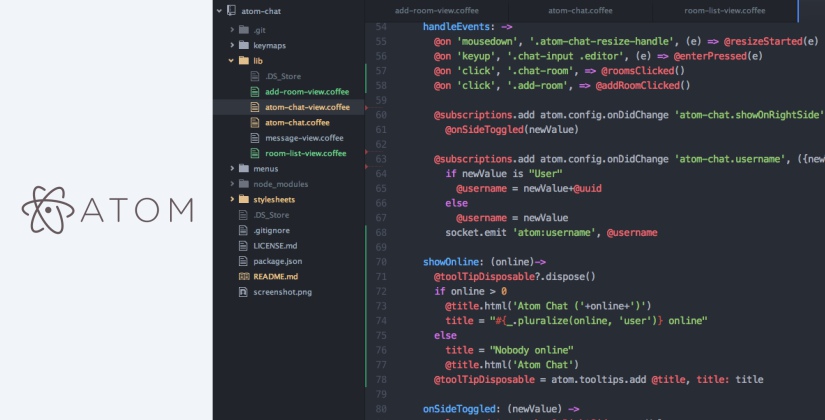Click the stylesheets folder icon
The image size is (825, 420).
tap(244, 199)
